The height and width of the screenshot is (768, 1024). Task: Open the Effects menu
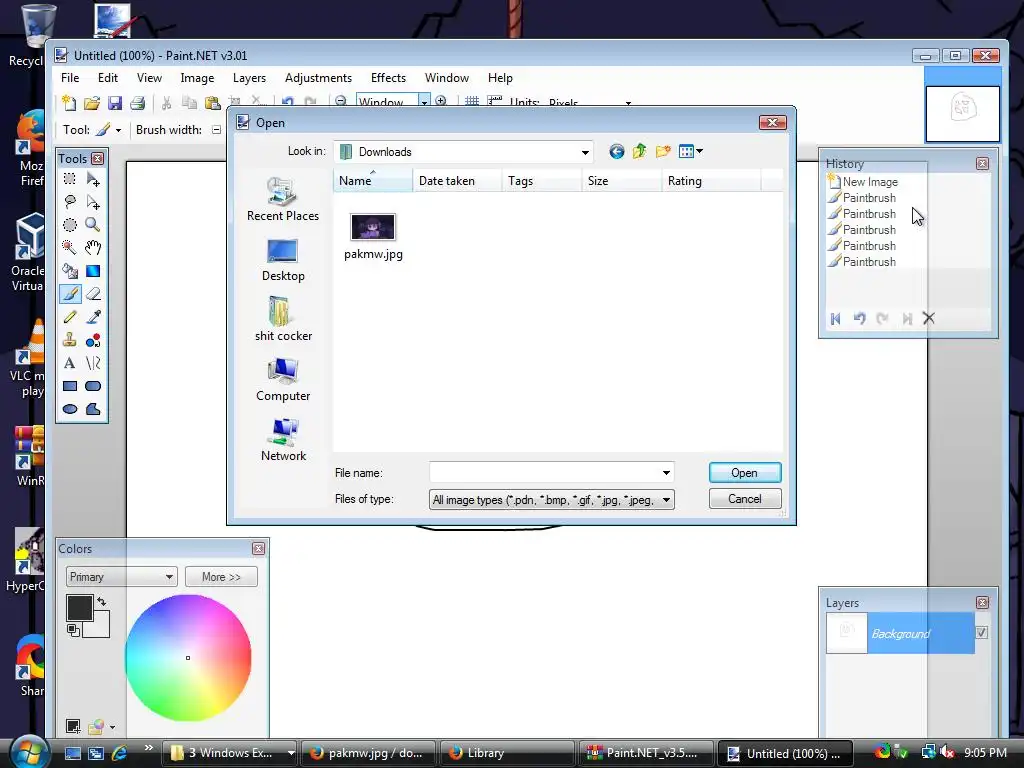(x=388, y=78)
